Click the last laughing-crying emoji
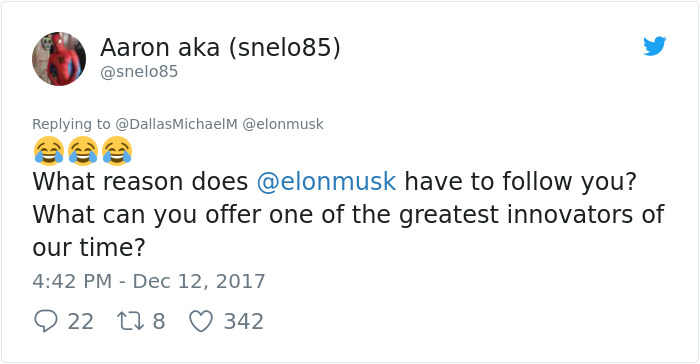 [x=117, y=151]
